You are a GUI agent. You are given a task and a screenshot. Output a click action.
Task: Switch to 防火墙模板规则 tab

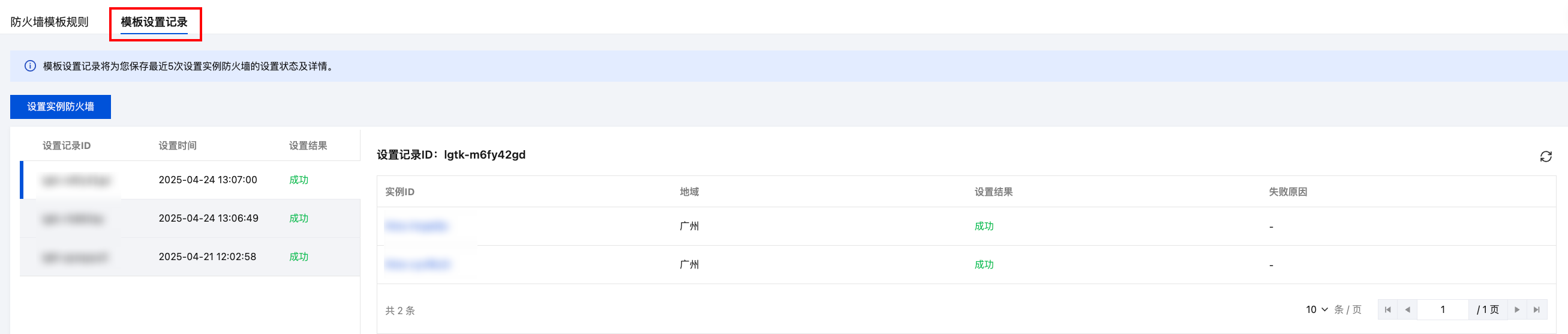(x=49, y=22)
